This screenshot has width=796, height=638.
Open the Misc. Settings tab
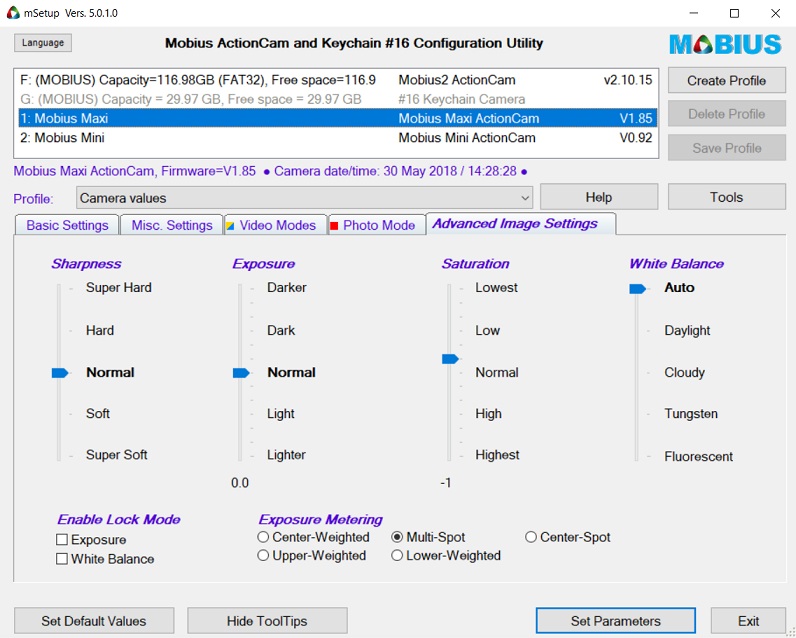(x=172, y=225)
